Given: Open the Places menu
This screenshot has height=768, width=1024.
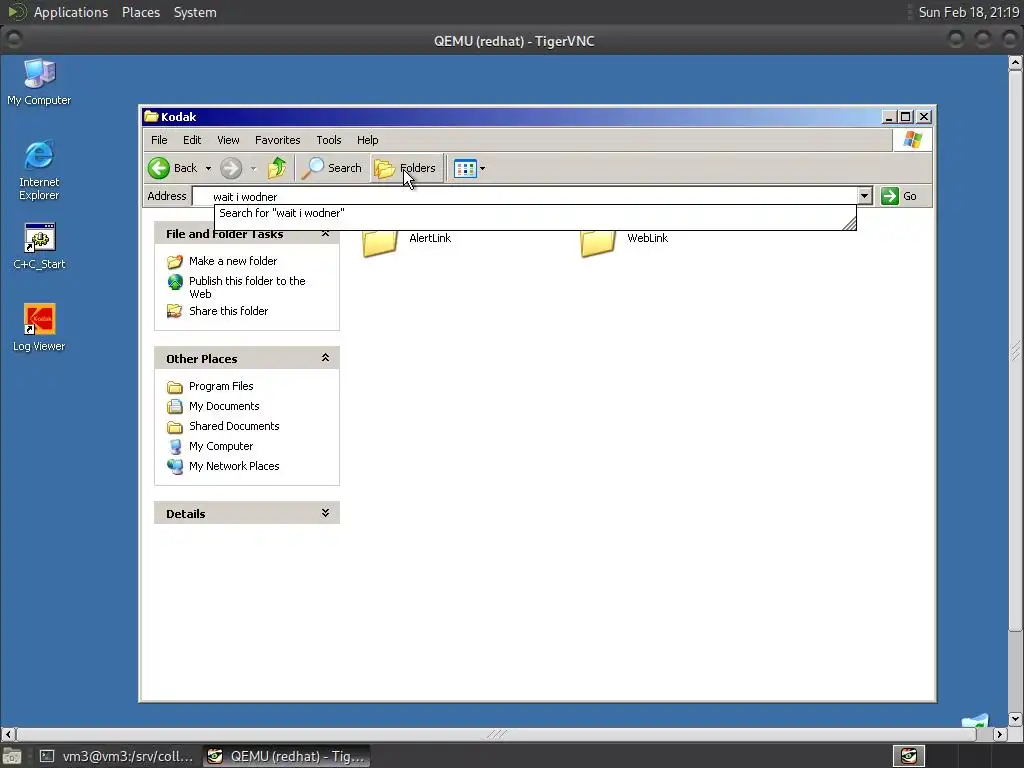Looking at the screenshot, I should pyautogui.click(x=141, y=12).
